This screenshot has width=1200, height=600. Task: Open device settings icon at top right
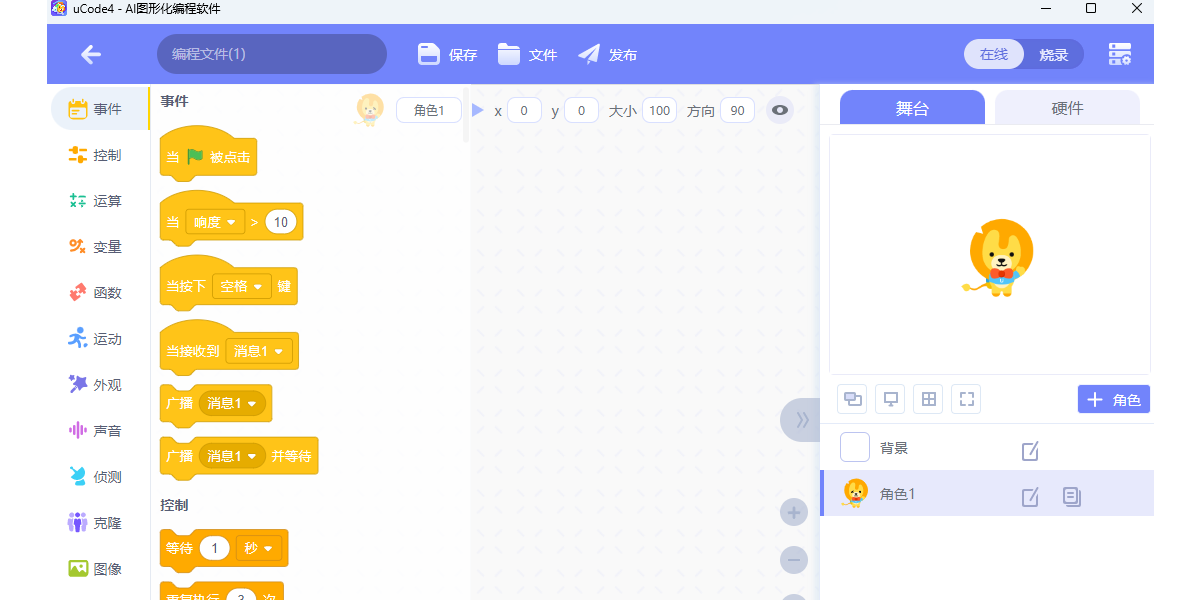(x=1120, y=55)
